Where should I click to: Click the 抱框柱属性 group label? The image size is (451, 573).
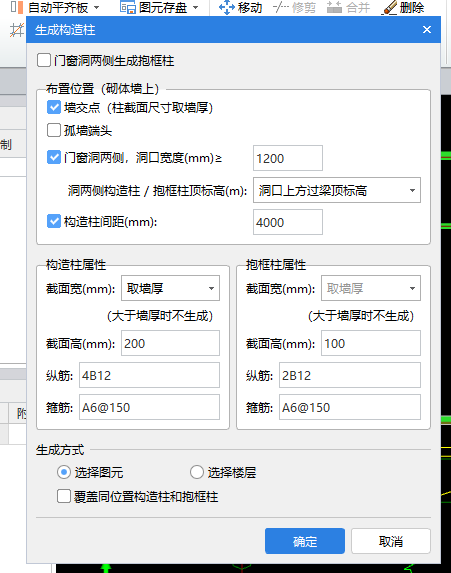pos(276,265)
